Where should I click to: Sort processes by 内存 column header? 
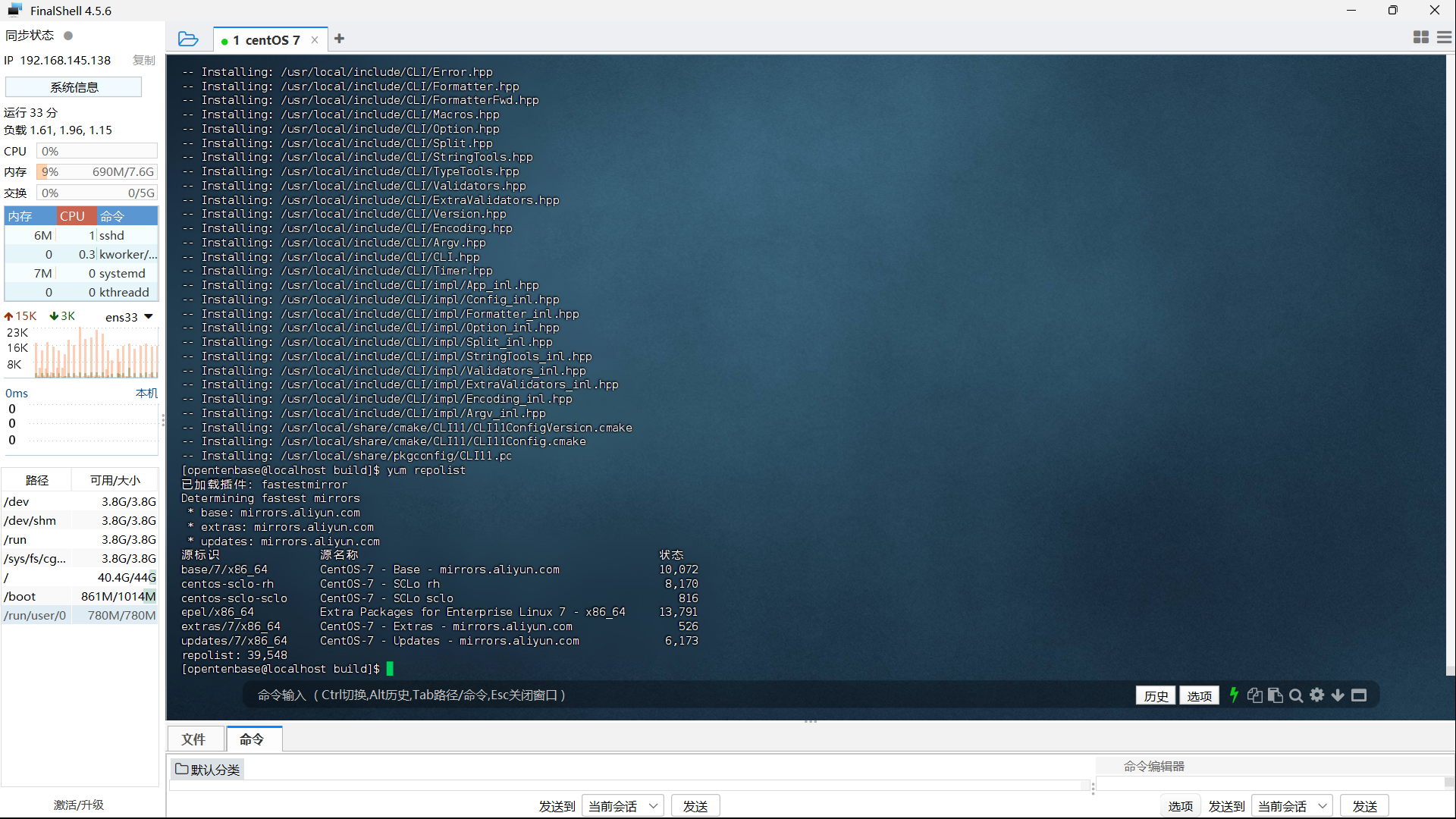click(x=20, y=216)
